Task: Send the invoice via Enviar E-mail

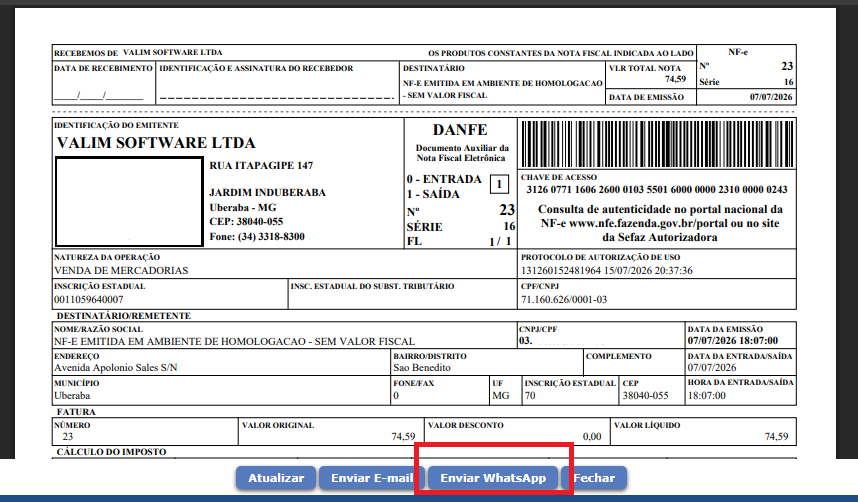Action: point(372,478)
